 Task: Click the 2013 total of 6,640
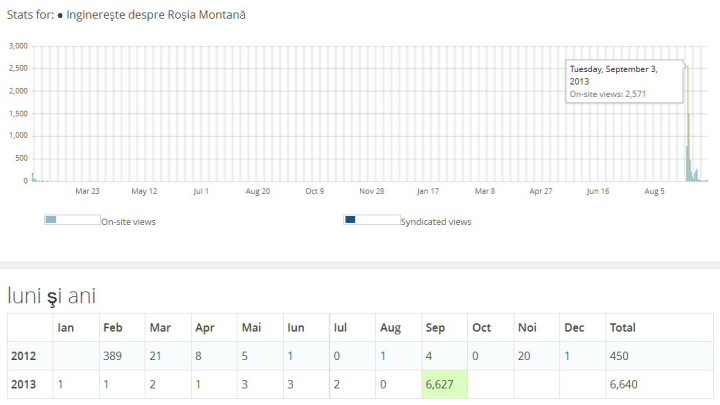point(626,385)
